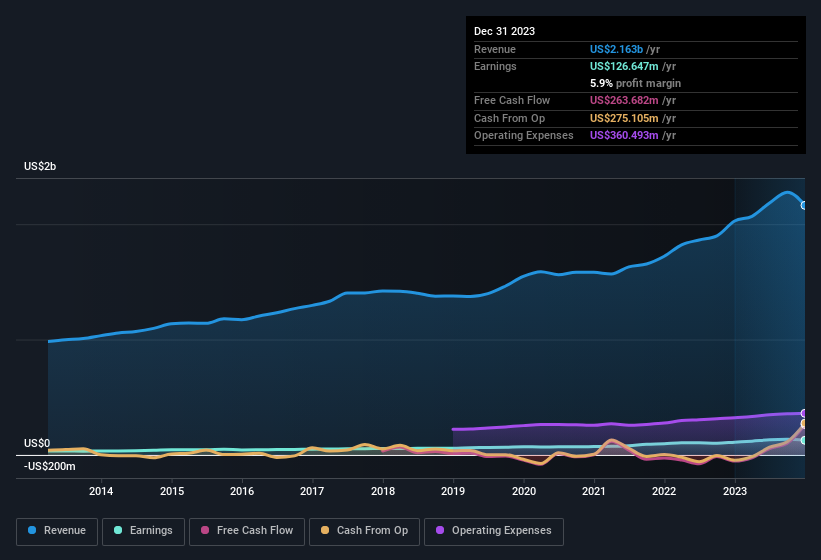Click the purple Operating Expenses legend dot
The image size is (821, 560).
[x=441, y=531]
